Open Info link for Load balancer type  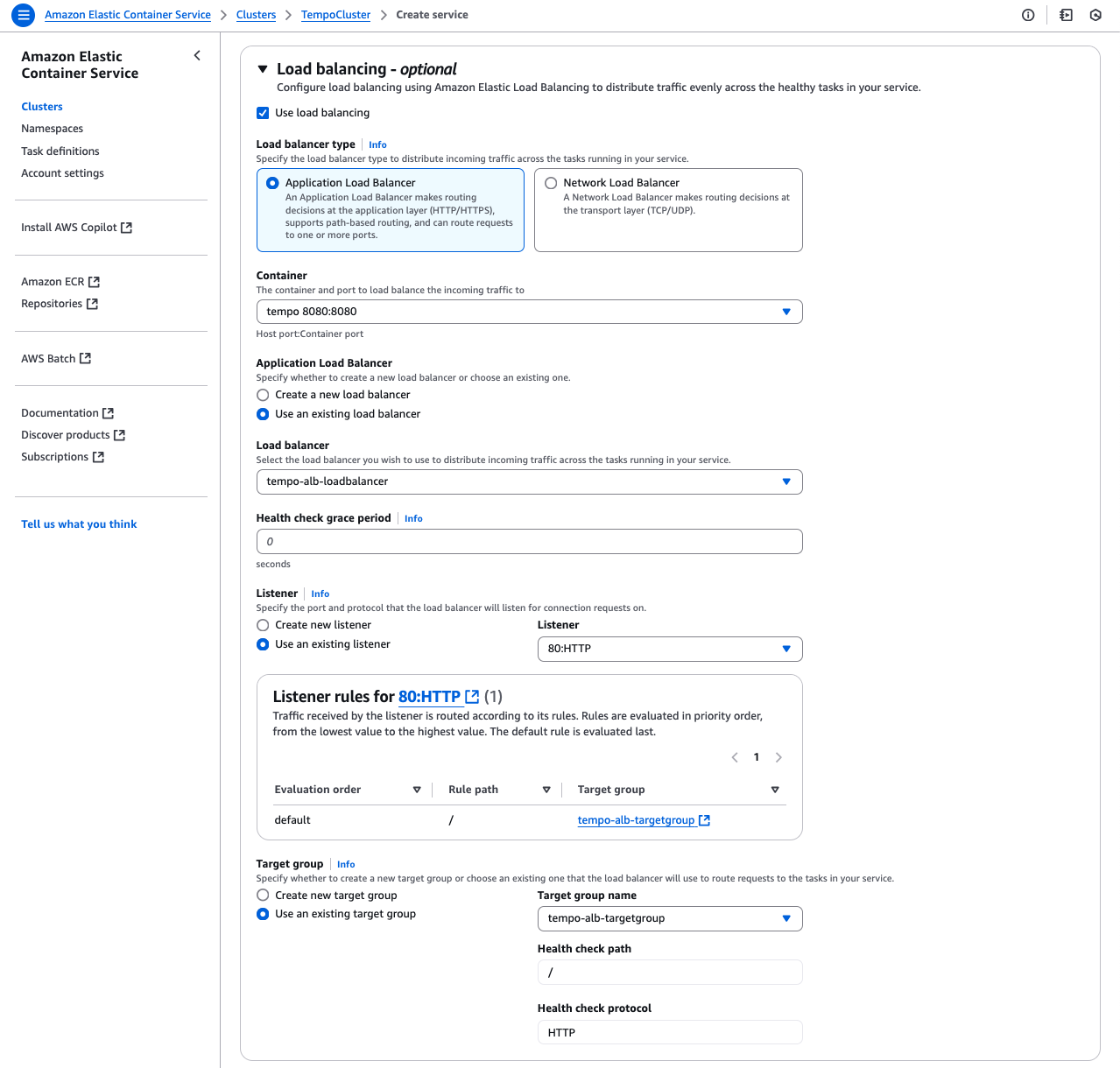coord(377,144)
